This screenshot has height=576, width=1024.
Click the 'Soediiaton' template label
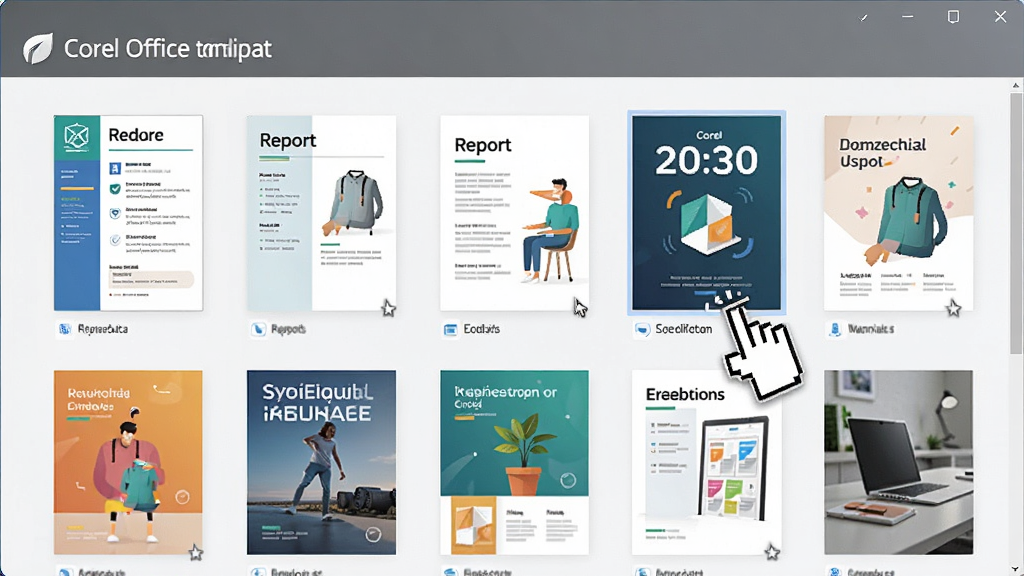coord(684,329)
